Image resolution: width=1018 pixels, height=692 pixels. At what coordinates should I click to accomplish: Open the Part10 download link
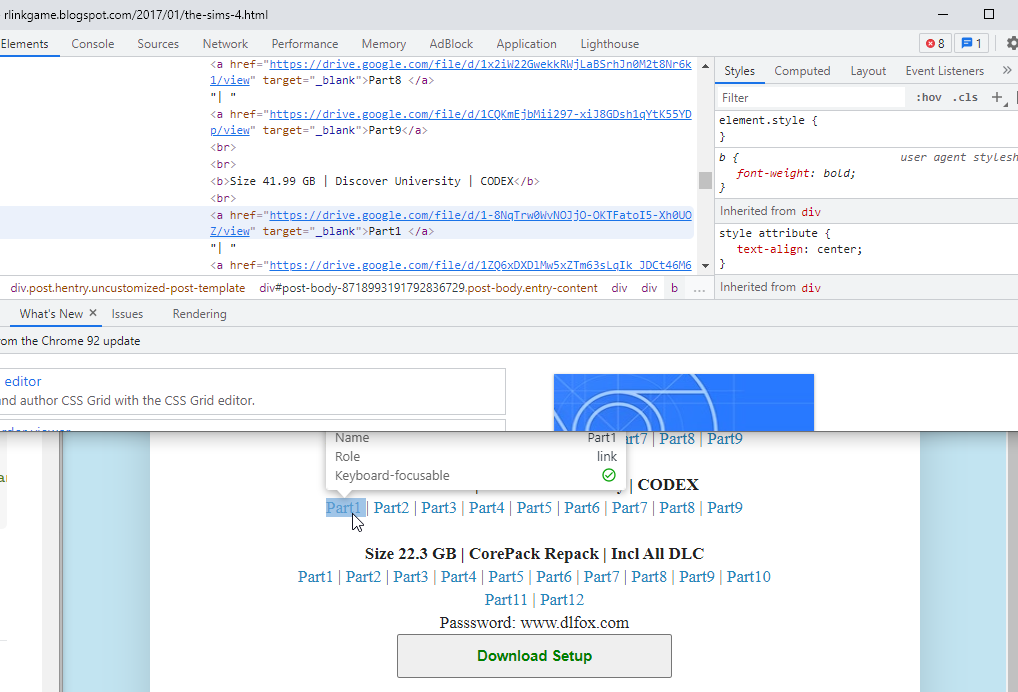748,576
